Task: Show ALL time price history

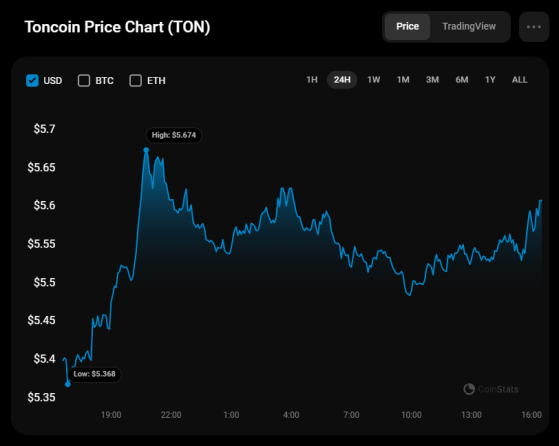Action: (519, 80)
